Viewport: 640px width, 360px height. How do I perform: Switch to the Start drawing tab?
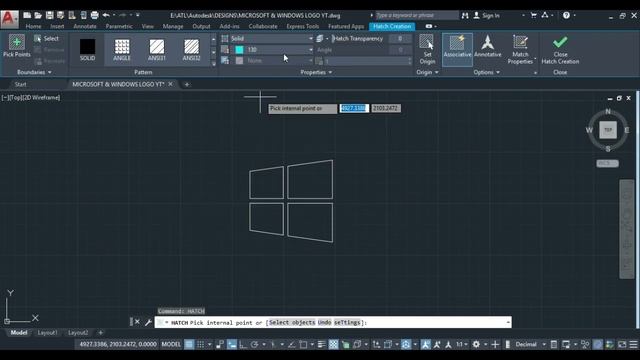[20, 84]
